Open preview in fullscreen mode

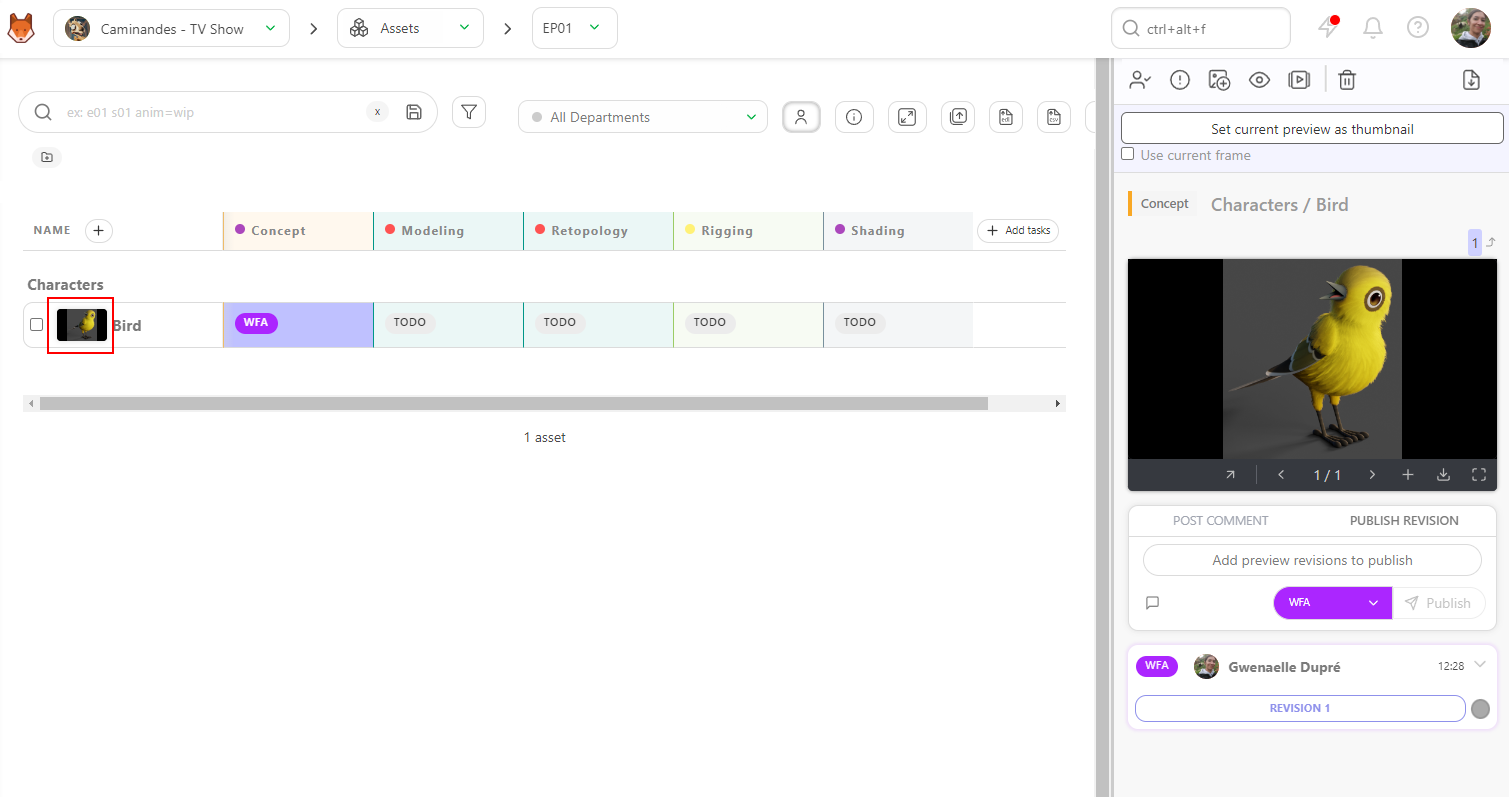click(1479, 475)
